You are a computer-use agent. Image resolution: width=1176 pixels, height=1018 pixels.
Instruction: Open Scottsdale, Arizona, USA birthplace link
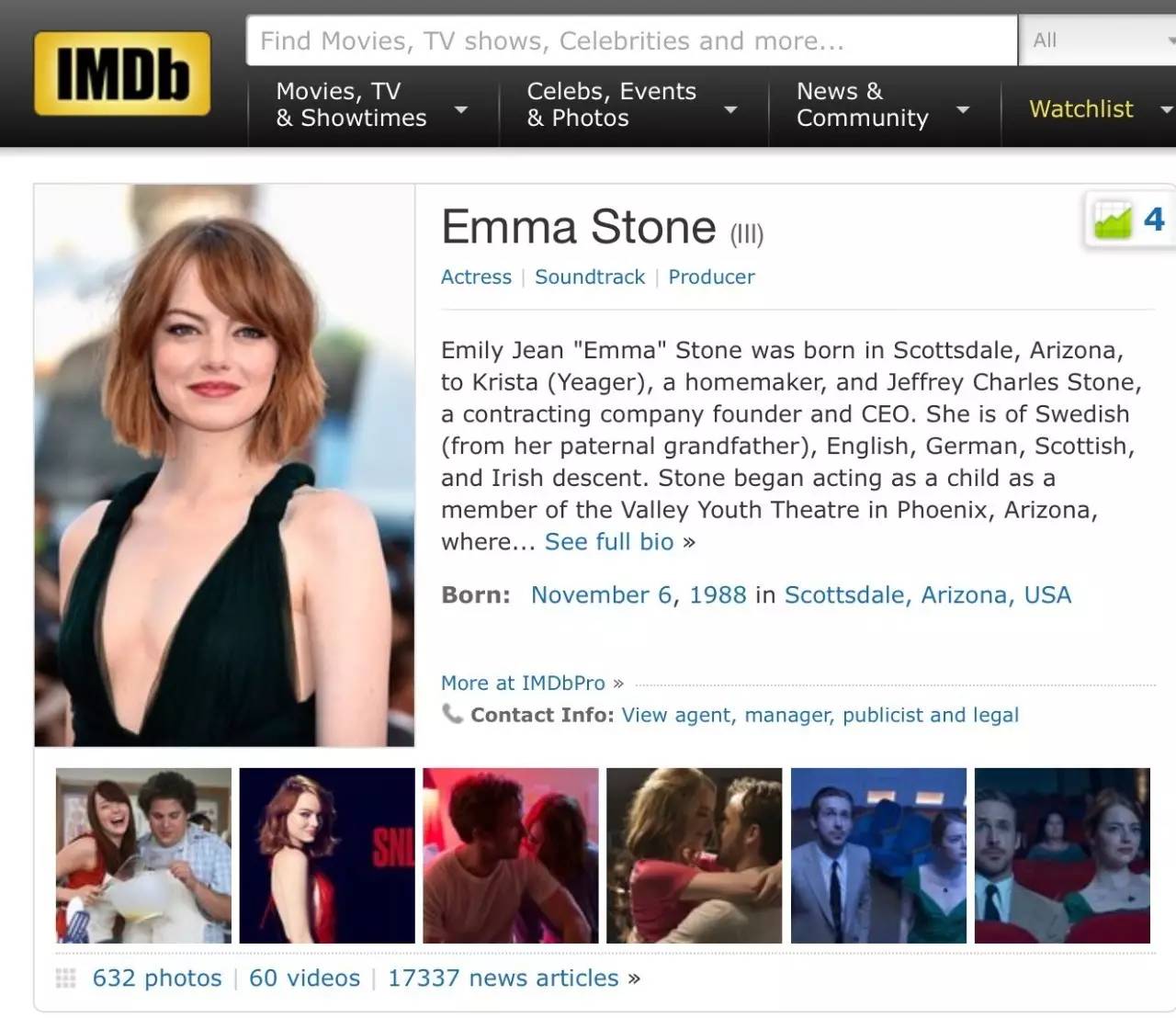coord(927,594)
